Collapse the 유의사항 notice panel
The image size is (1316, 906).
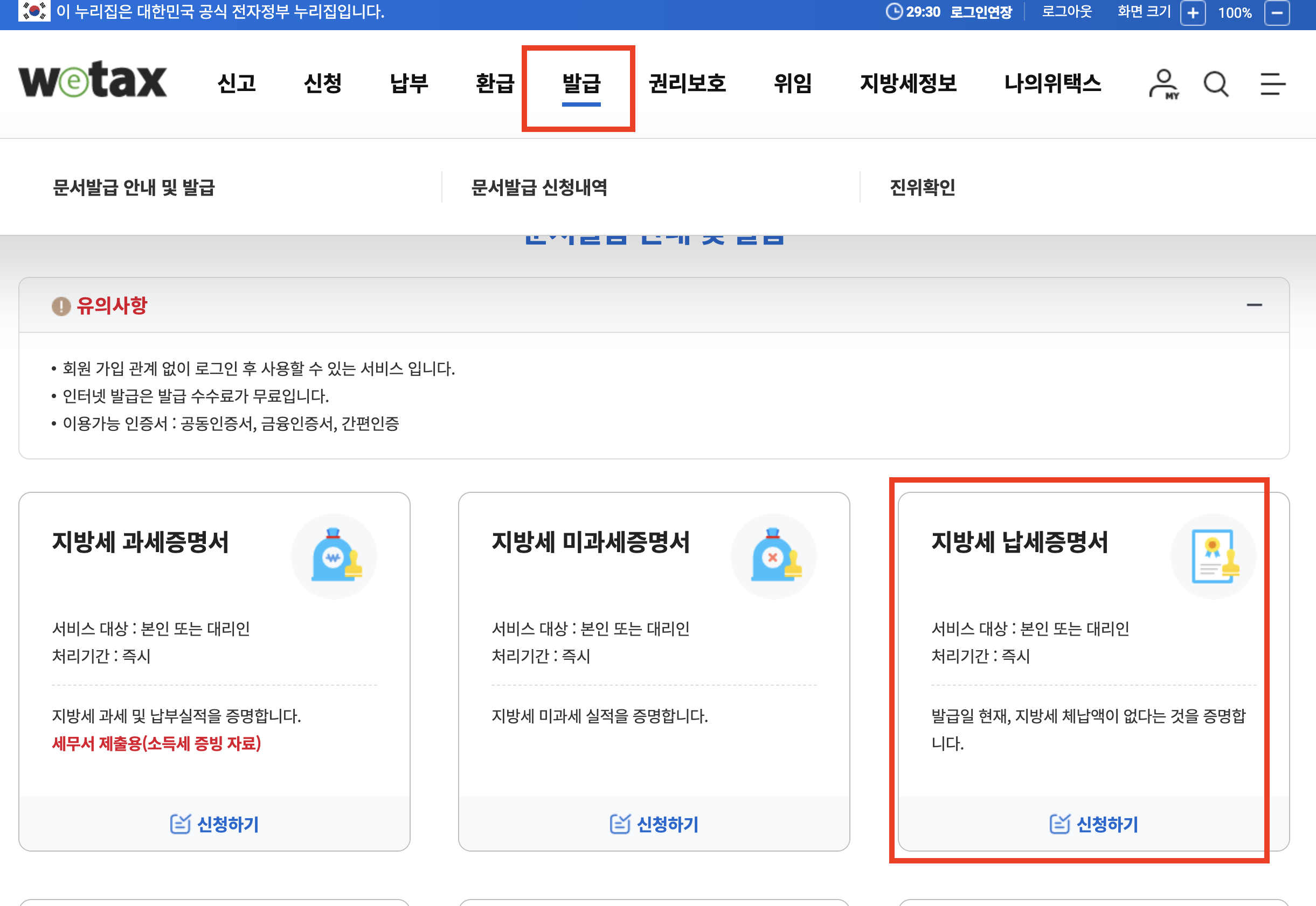click(1253, 305)
